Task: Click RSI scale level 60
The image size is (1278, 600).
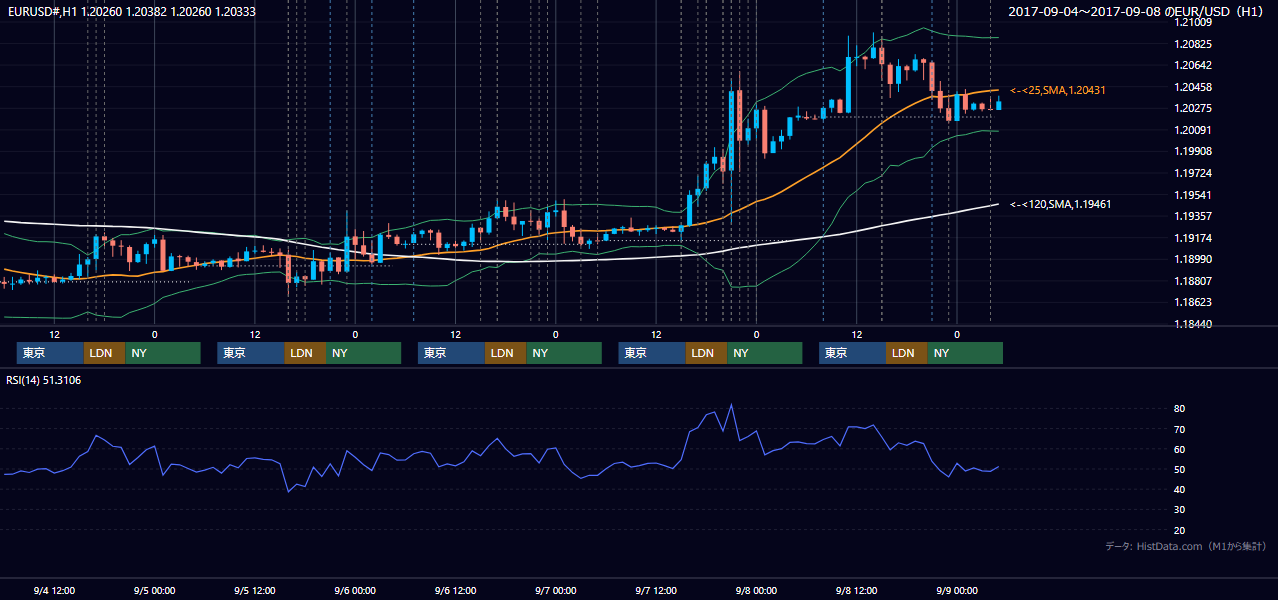Action: point(1180,449)
